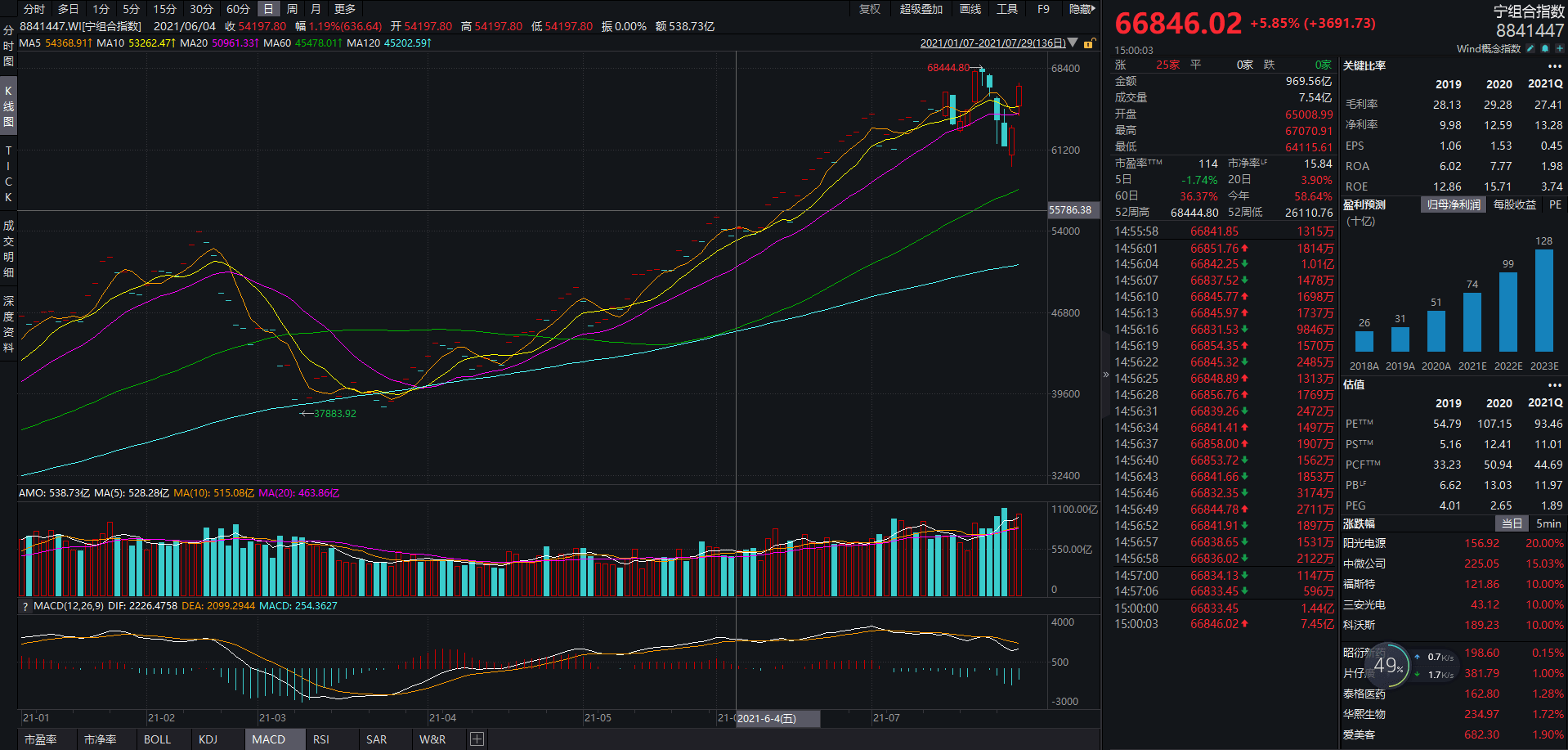
Task: Select the 30分 period
Action: [201, 9]
